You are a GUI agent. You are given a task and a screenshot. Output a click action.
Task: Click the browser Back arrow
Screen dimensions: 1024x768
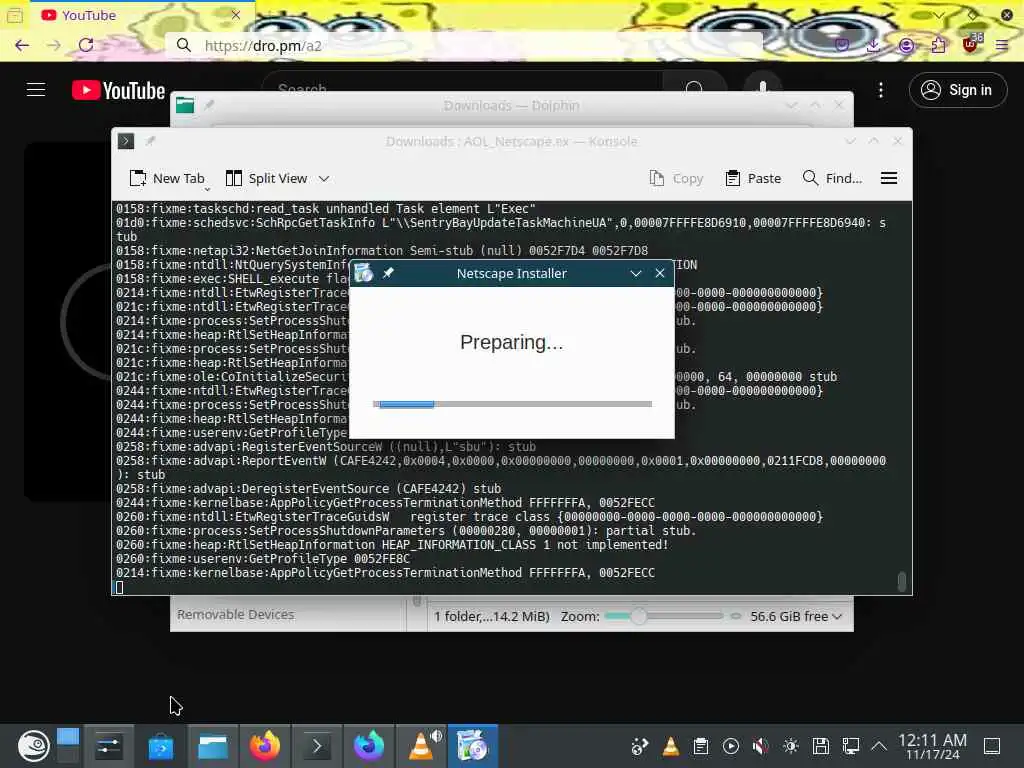click(x=22, y=45)
